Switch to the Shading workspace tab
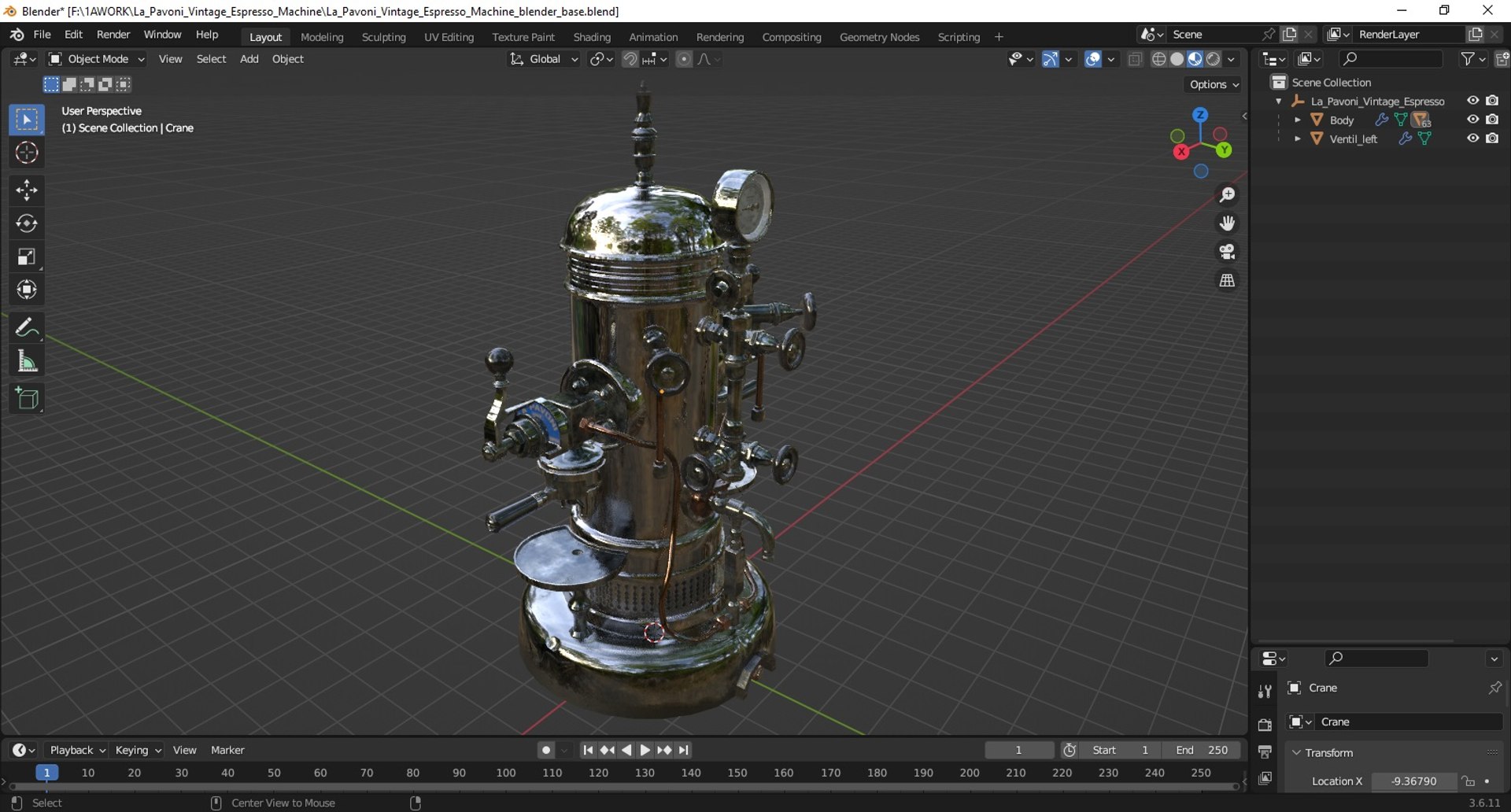The height and width of the screenshot is (812, 1511). tap(592, 37)
